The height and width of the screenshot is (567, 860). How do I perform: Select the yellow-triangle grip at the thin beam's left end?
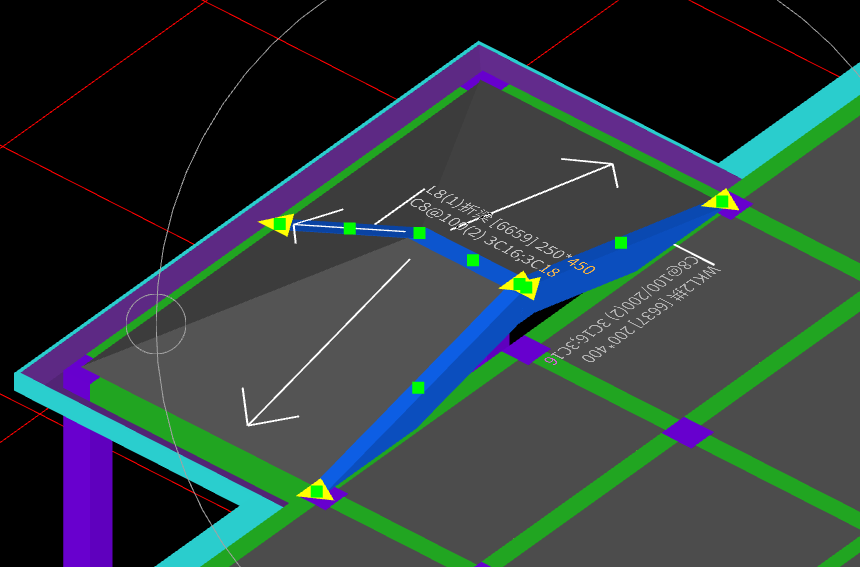[x=278, y=224]
